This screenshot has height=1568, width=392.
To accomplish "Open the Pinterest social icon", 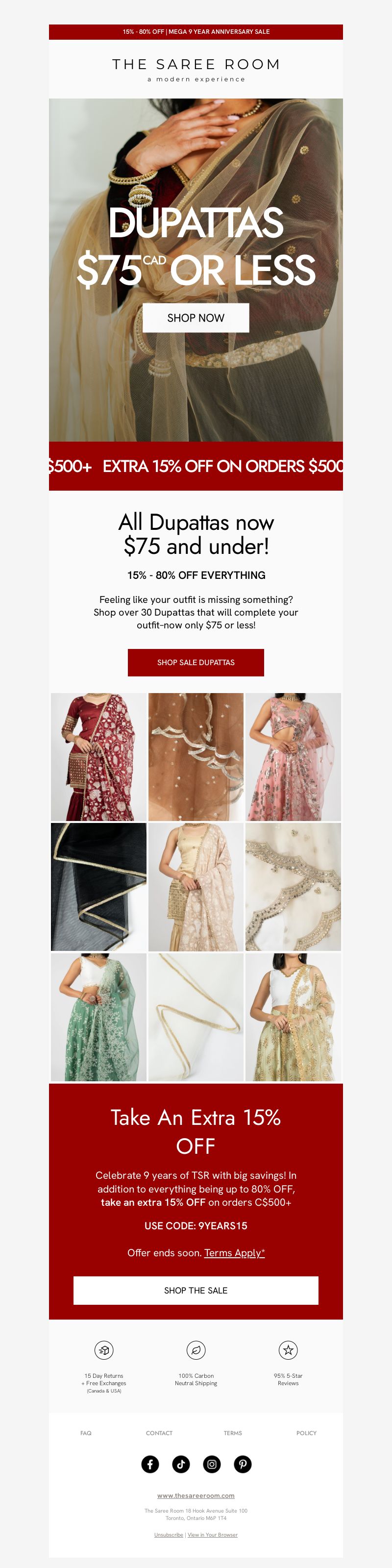I will point(242,1464).
